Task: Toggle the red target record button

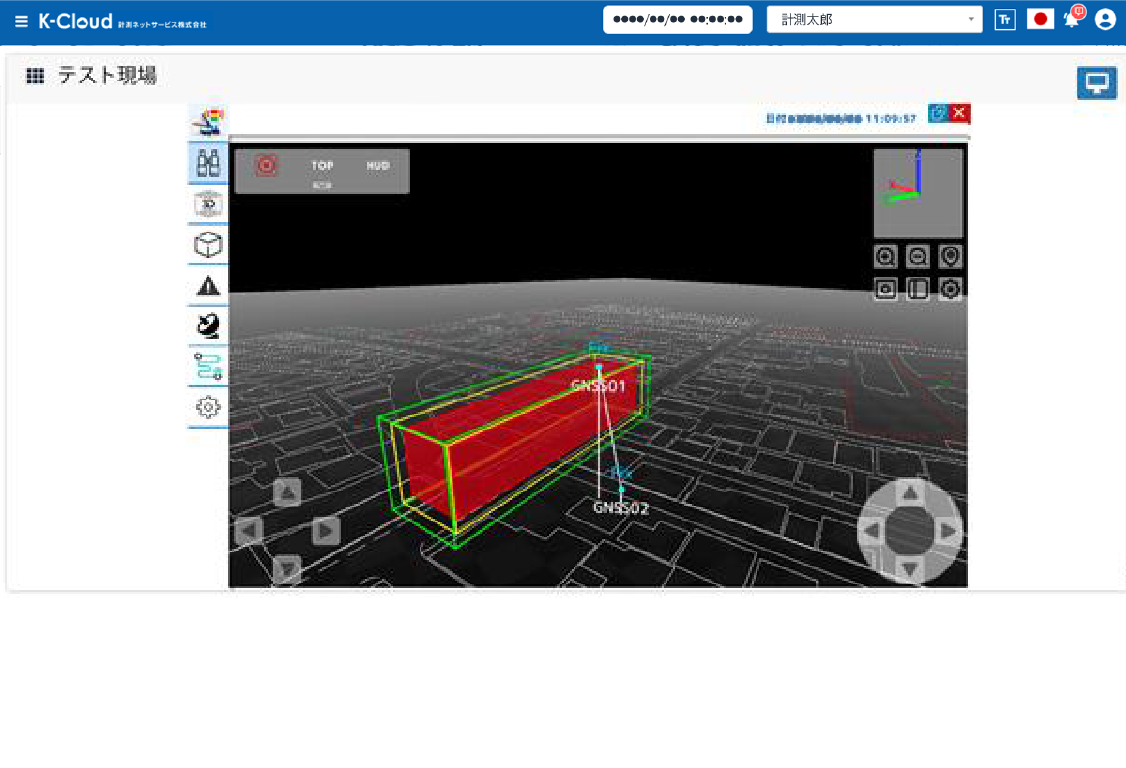Action: (x=266, y=166)
